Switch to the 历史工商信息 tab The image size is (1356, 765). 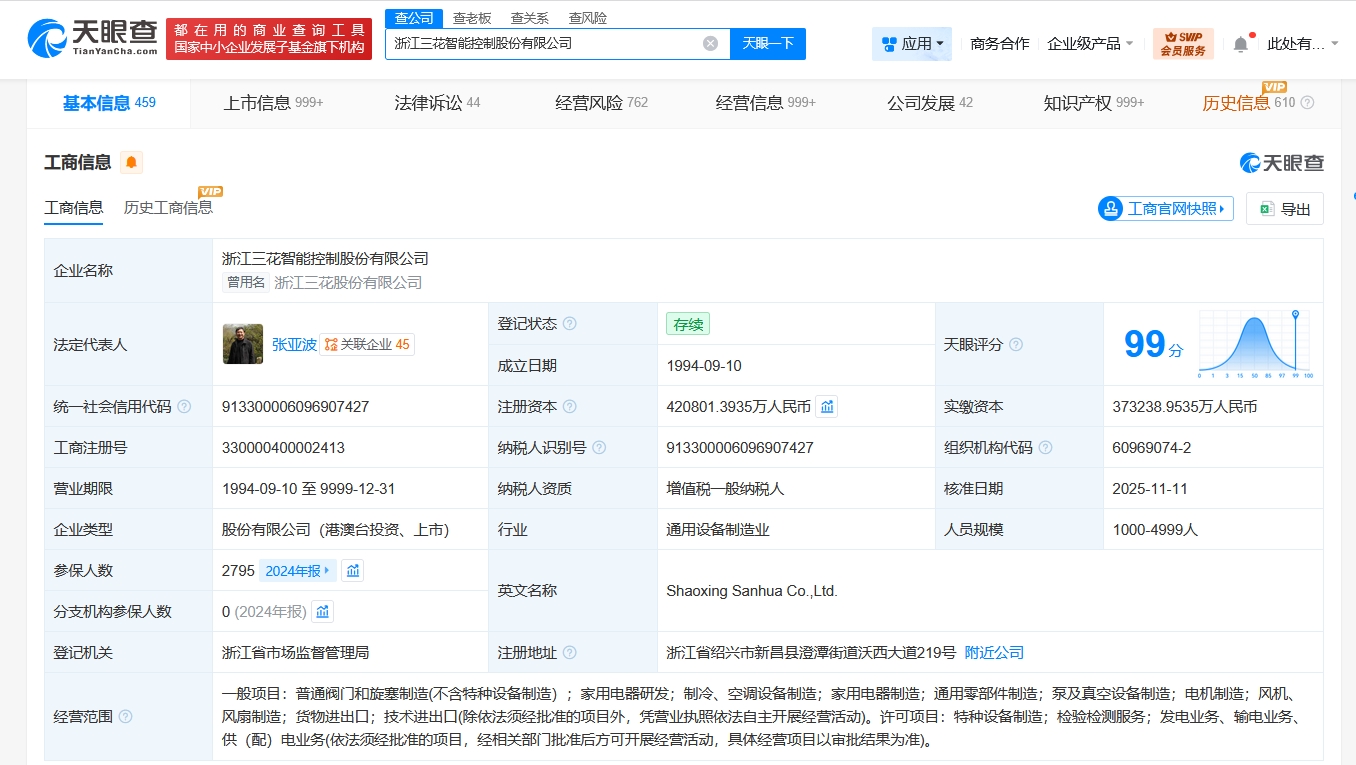168,208
